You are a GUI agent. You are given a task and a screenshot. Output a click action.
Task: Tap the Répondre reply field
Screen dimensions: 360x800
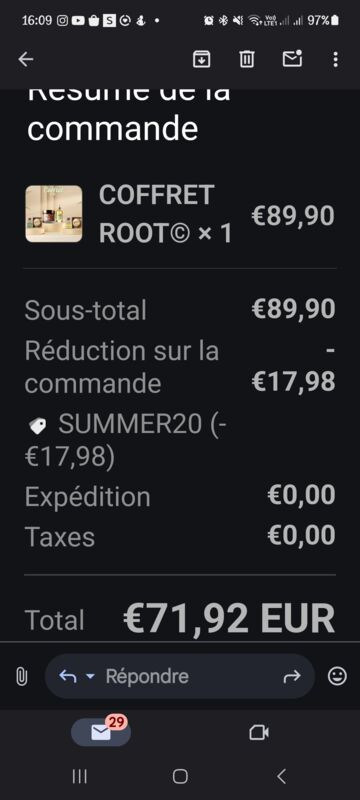click(180, 677)
